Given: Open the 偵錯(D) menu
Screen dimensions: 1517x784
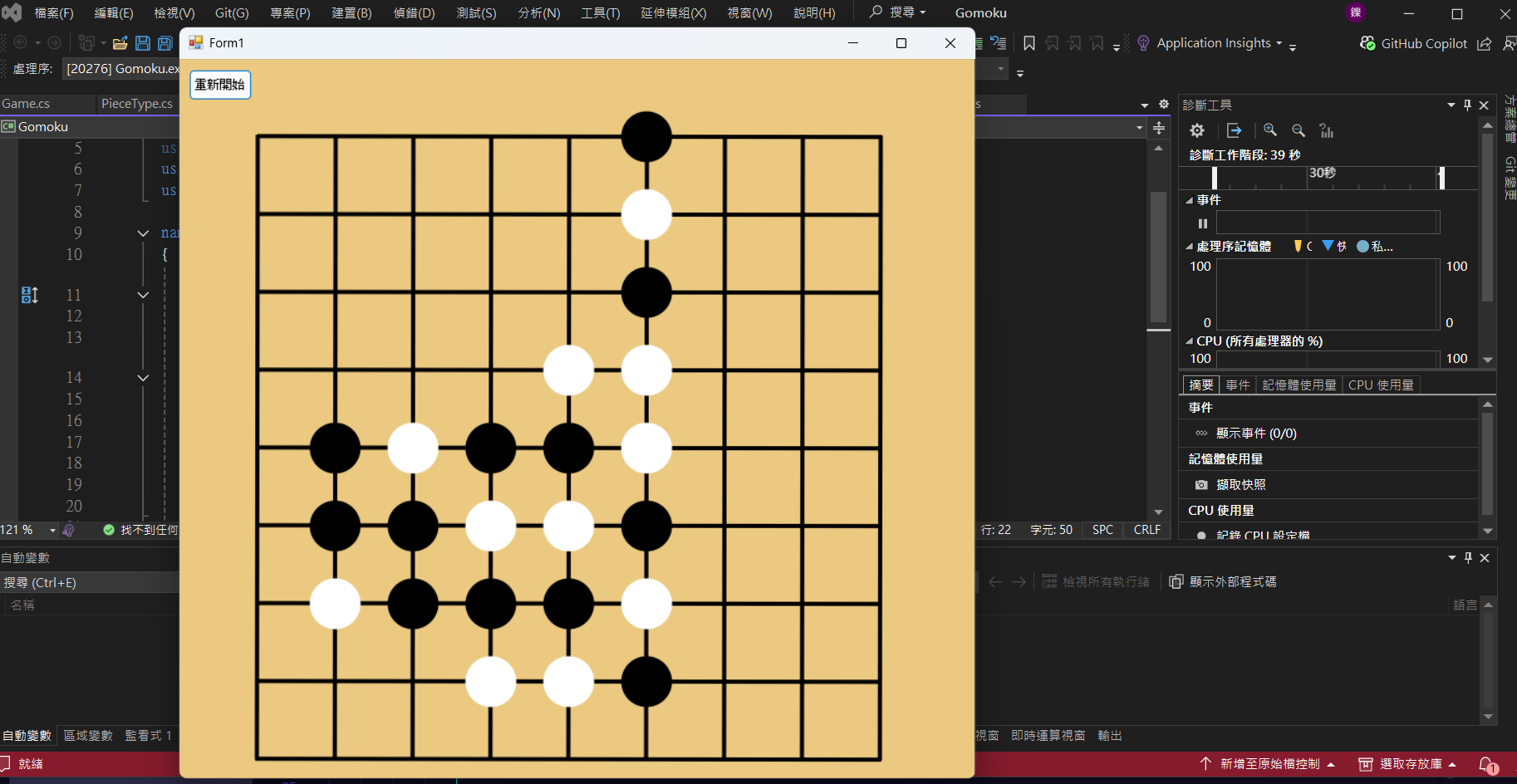Looking at the screenshot, I should point(413,12).
